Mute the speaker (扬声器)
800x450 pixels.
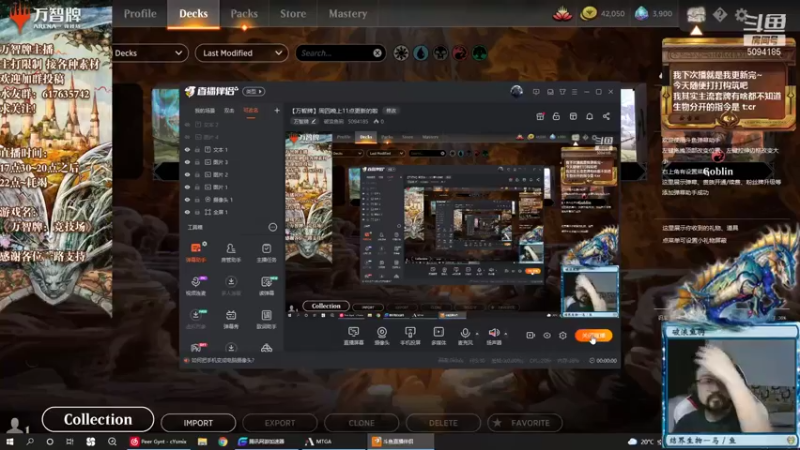(493, 336)
